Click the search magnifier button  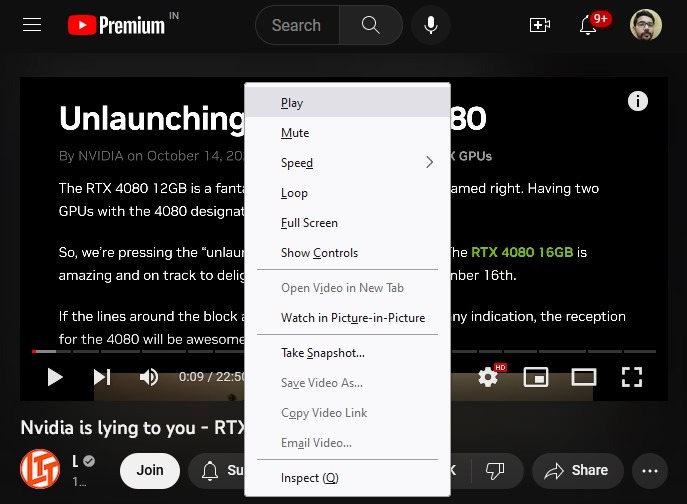pyautogui.click(x=371, y=25)
